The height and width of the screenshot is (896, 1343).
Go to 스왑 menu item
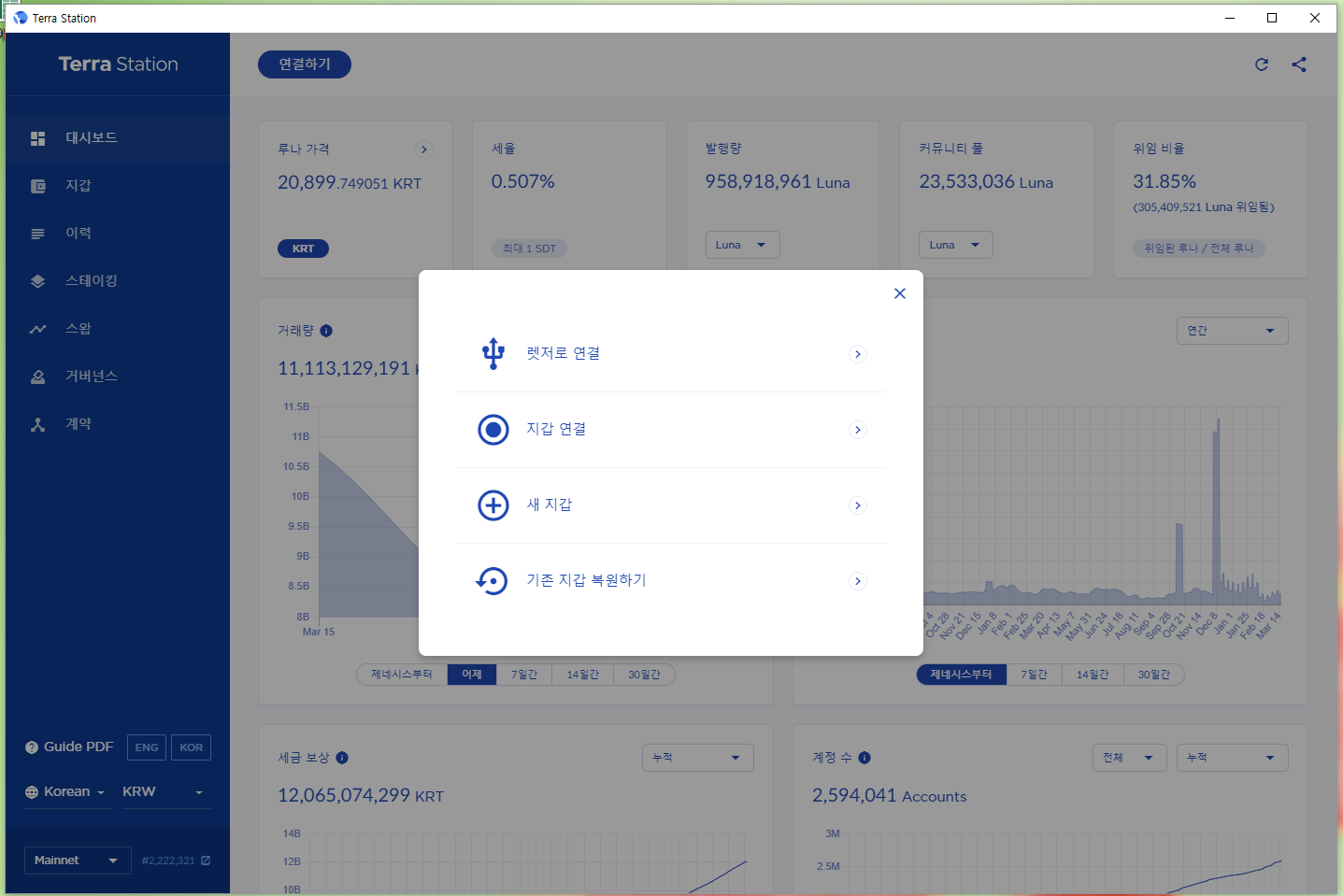pos(118,329)
